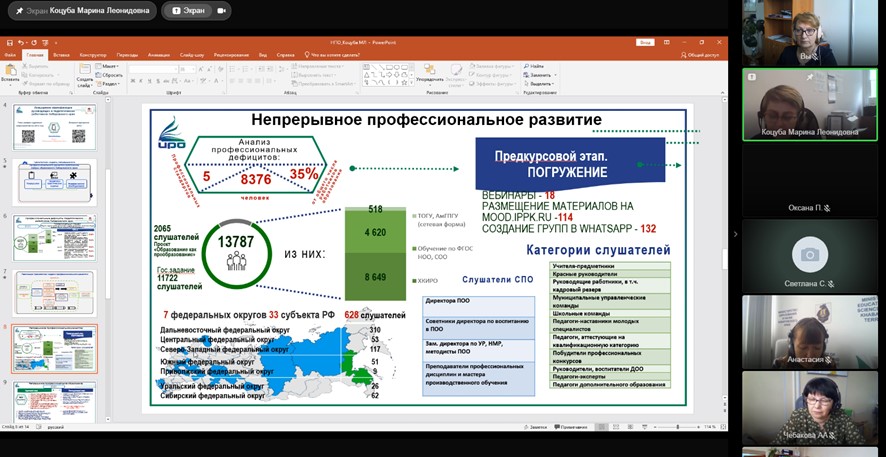Open the Макет layout dropdown
Viewport: 886px width, 457px height.
tap(110, 66)
